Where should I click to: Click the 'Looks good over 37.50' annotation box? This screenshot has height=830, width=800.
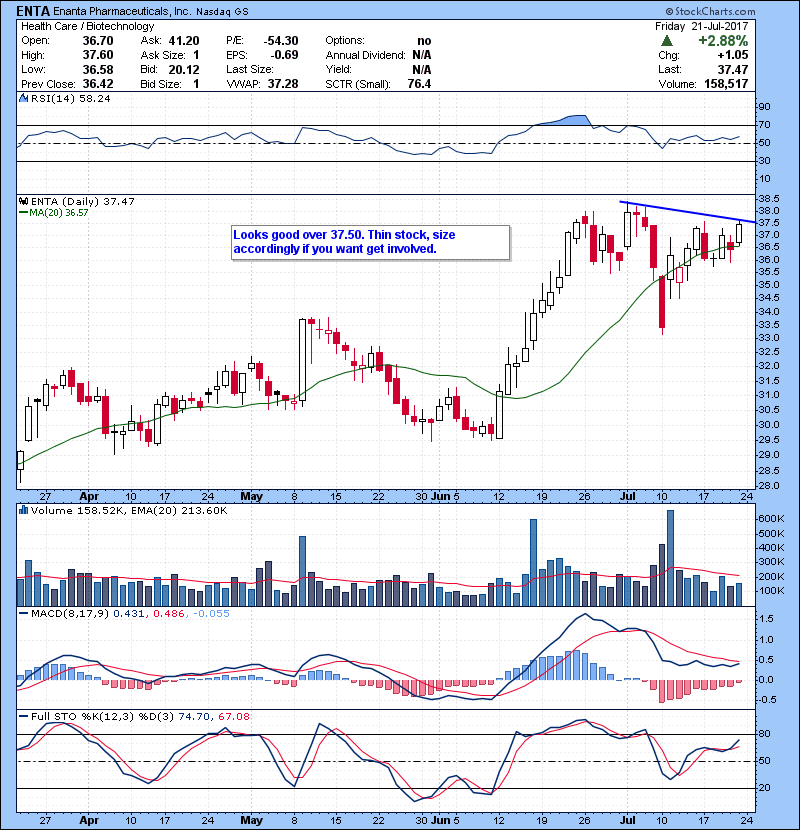pyautogui.click(x=371, y=242)
